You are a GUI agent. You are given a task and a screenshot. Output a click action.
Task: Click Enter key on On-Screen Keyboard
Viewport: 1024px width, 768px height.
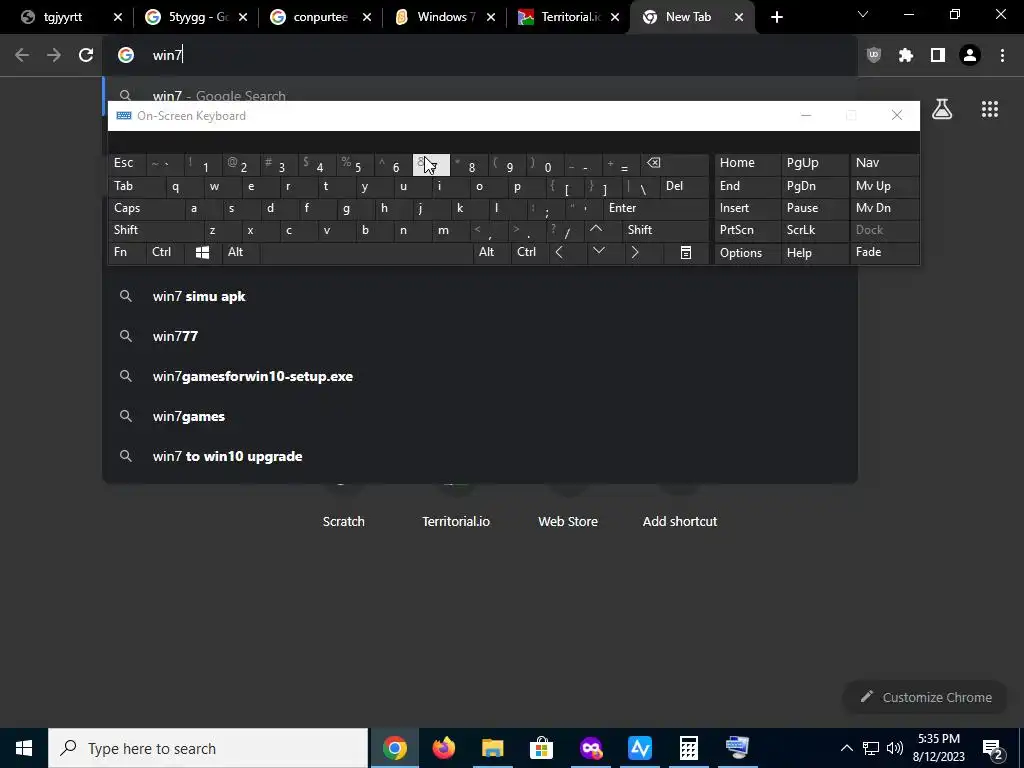coord(656,208)
